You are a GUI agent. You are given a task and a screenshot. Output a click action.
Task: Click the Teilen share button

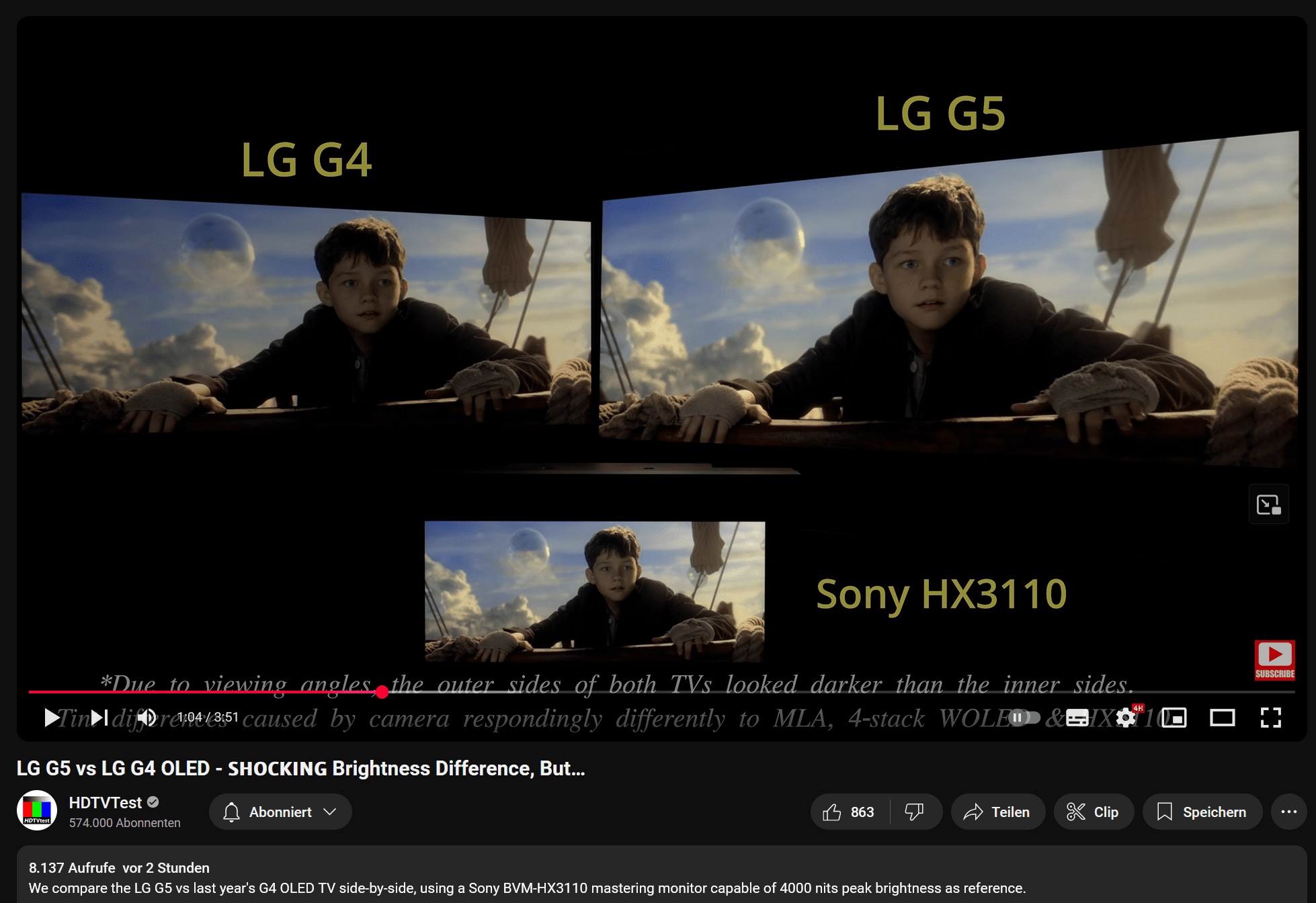[997, 812]
